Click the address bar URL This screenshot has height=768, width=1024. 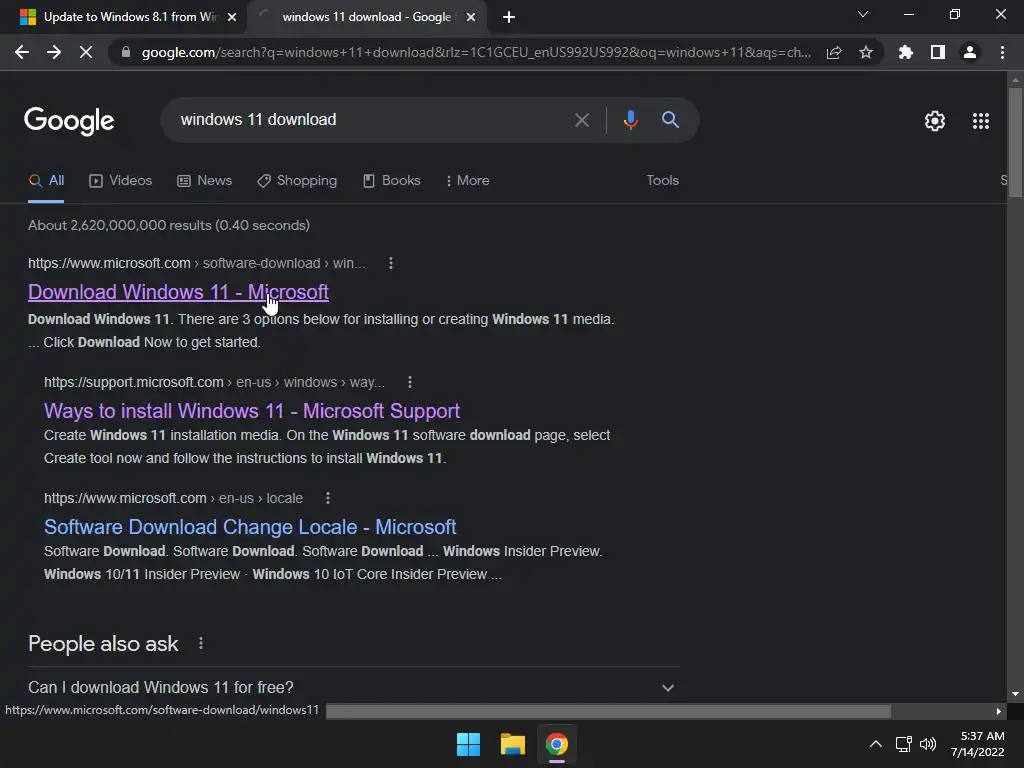coord(476,52)
